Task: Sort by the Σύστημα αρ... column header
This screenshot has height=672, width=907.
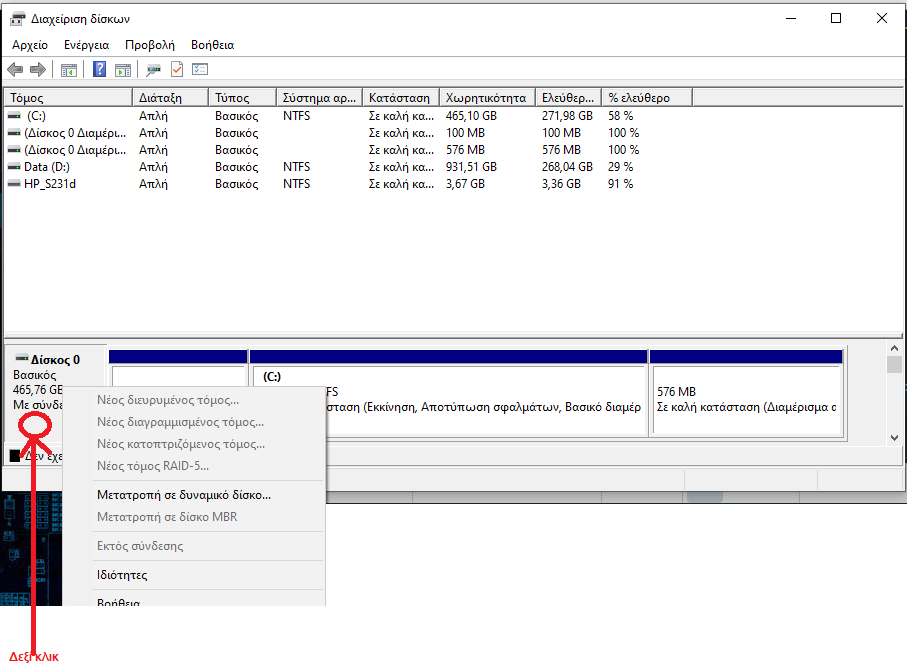Action: [x=319, y=98]
